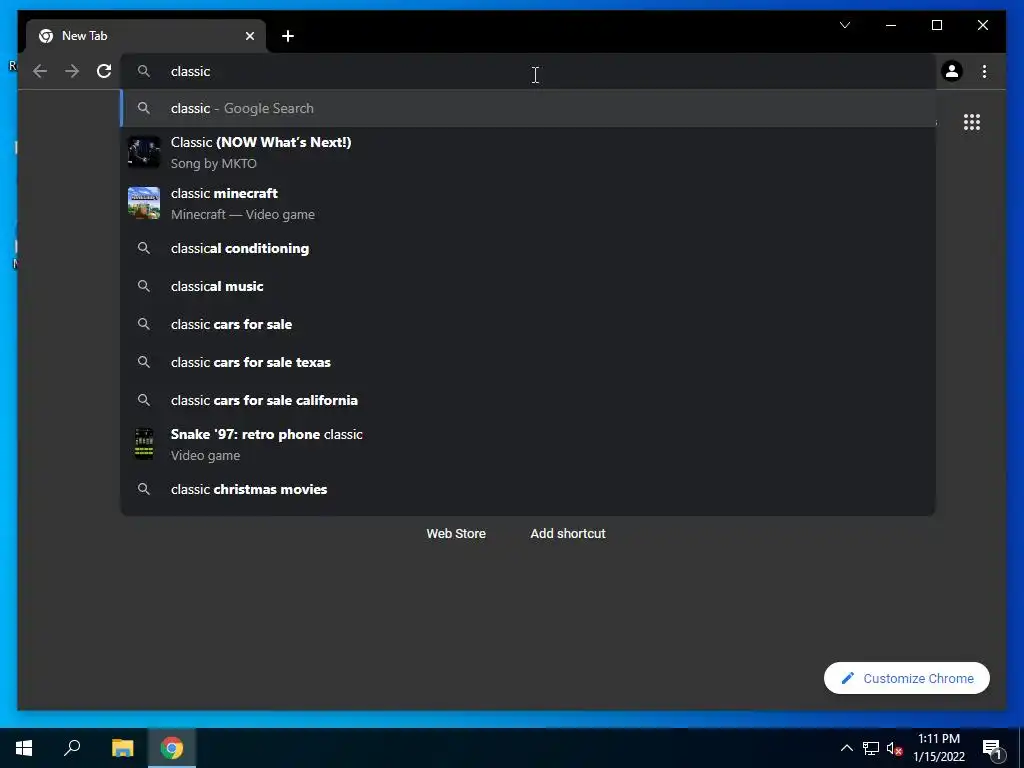Choose the classic - Google Search suggestion
The image size is (1024, 768).
pos(528,108)
